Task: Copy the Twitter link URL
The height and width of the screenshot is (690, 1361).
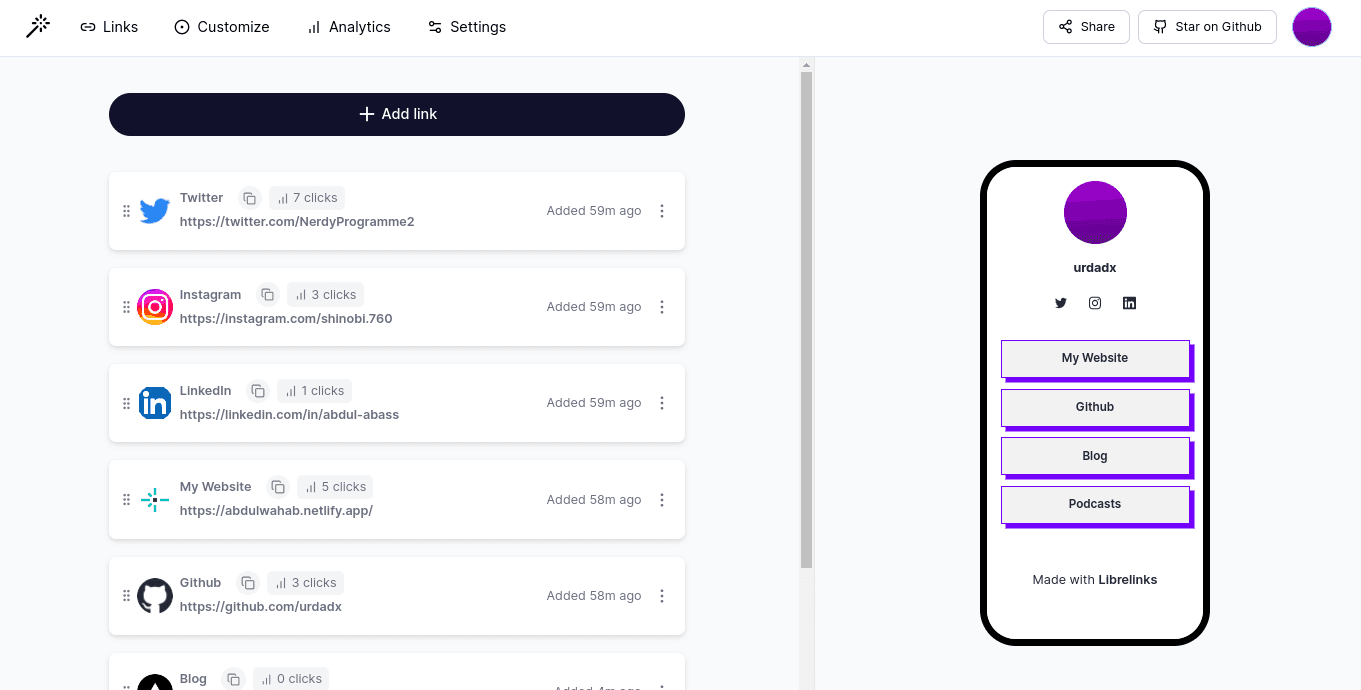Action: coord(249,198)
